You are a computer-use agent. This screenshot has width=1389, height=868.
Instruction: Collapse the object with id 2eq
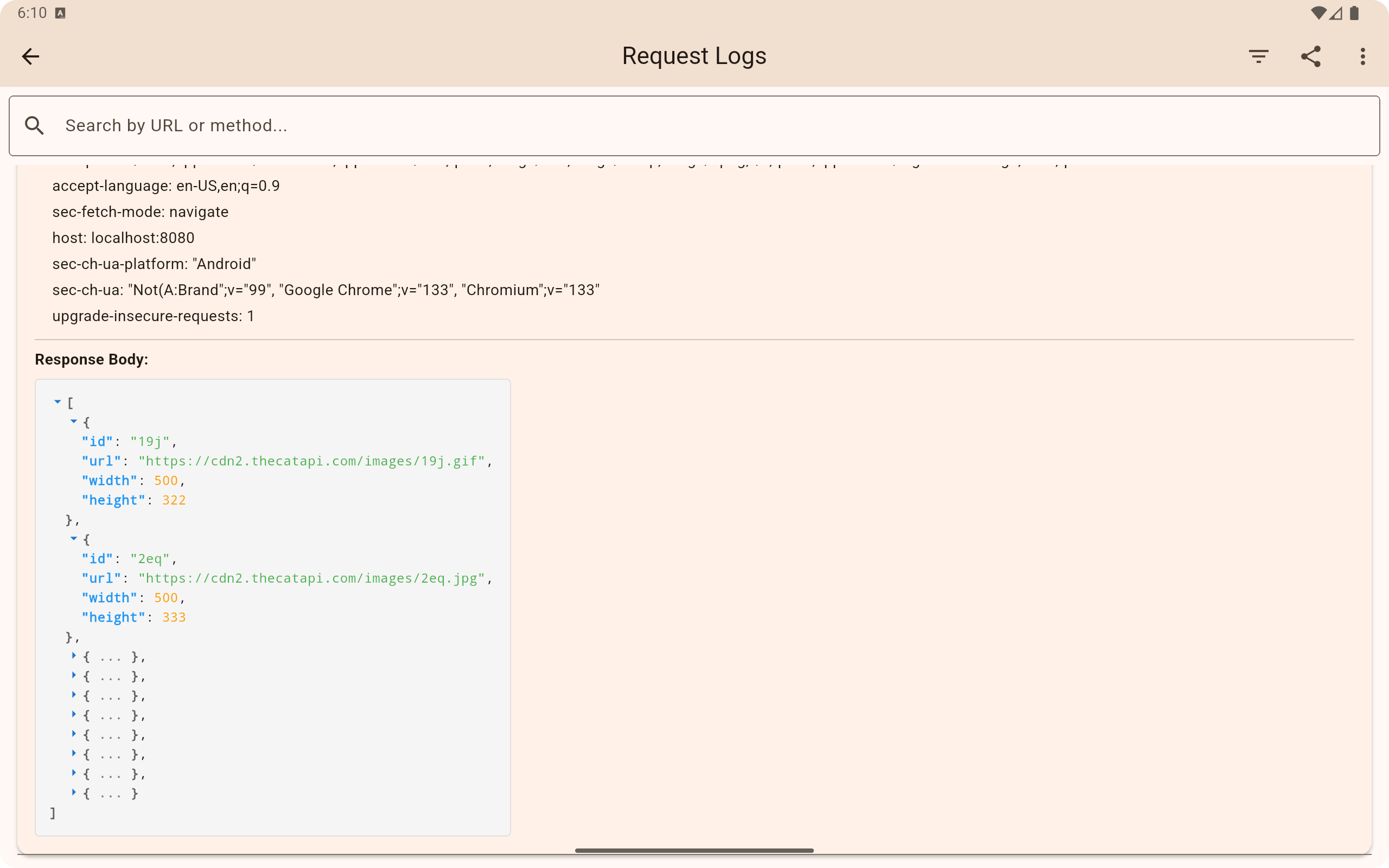(73, 539)
